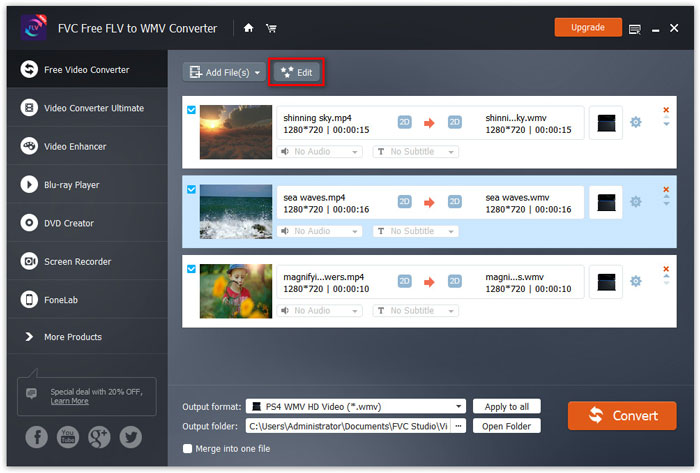Viewport: 700px width, 473px height.
Task: Open the shopping cart icon
Action: [271, 28]
